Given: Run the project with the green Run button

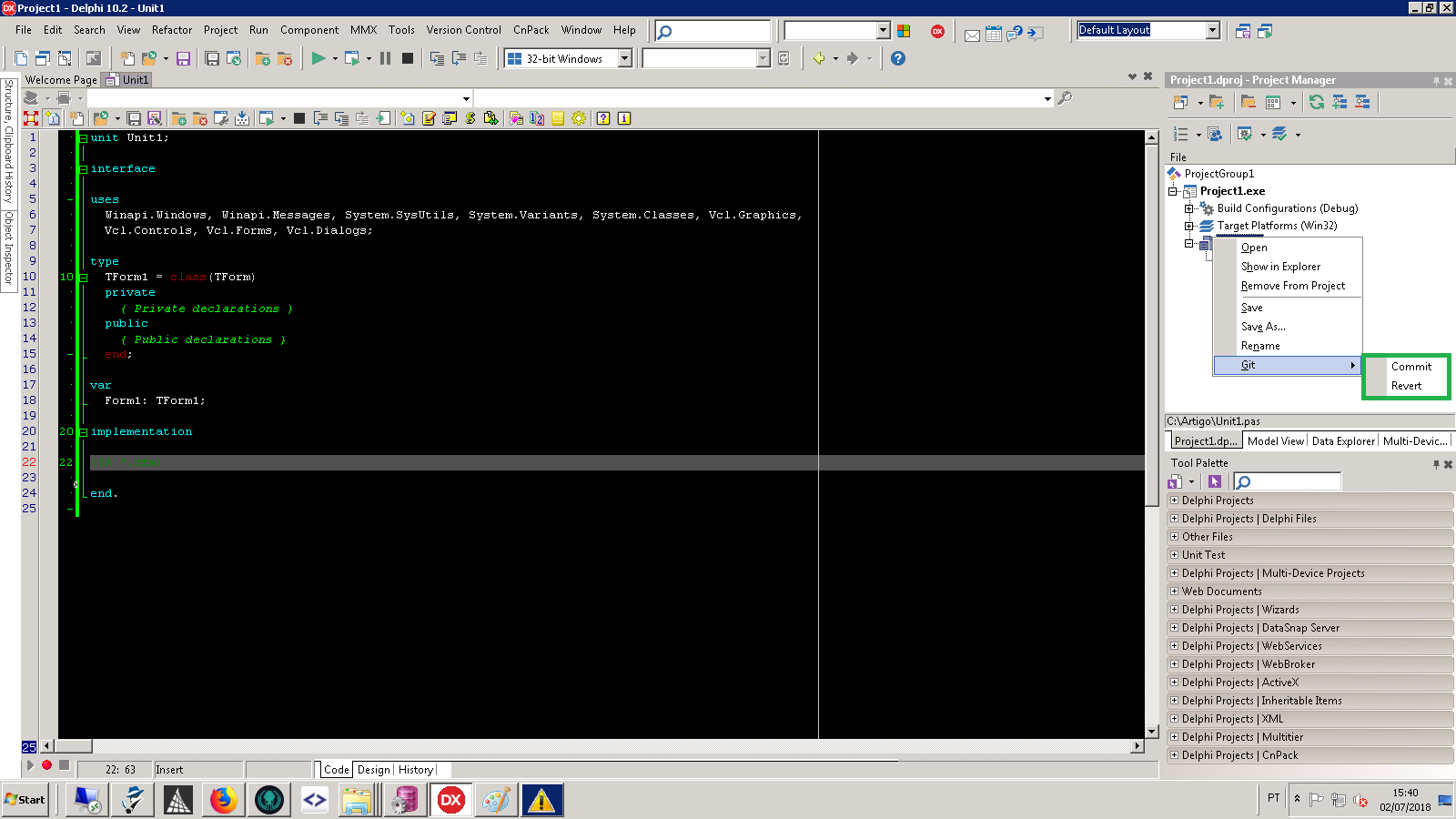Looking at the screenshot, I should (318, 58).
